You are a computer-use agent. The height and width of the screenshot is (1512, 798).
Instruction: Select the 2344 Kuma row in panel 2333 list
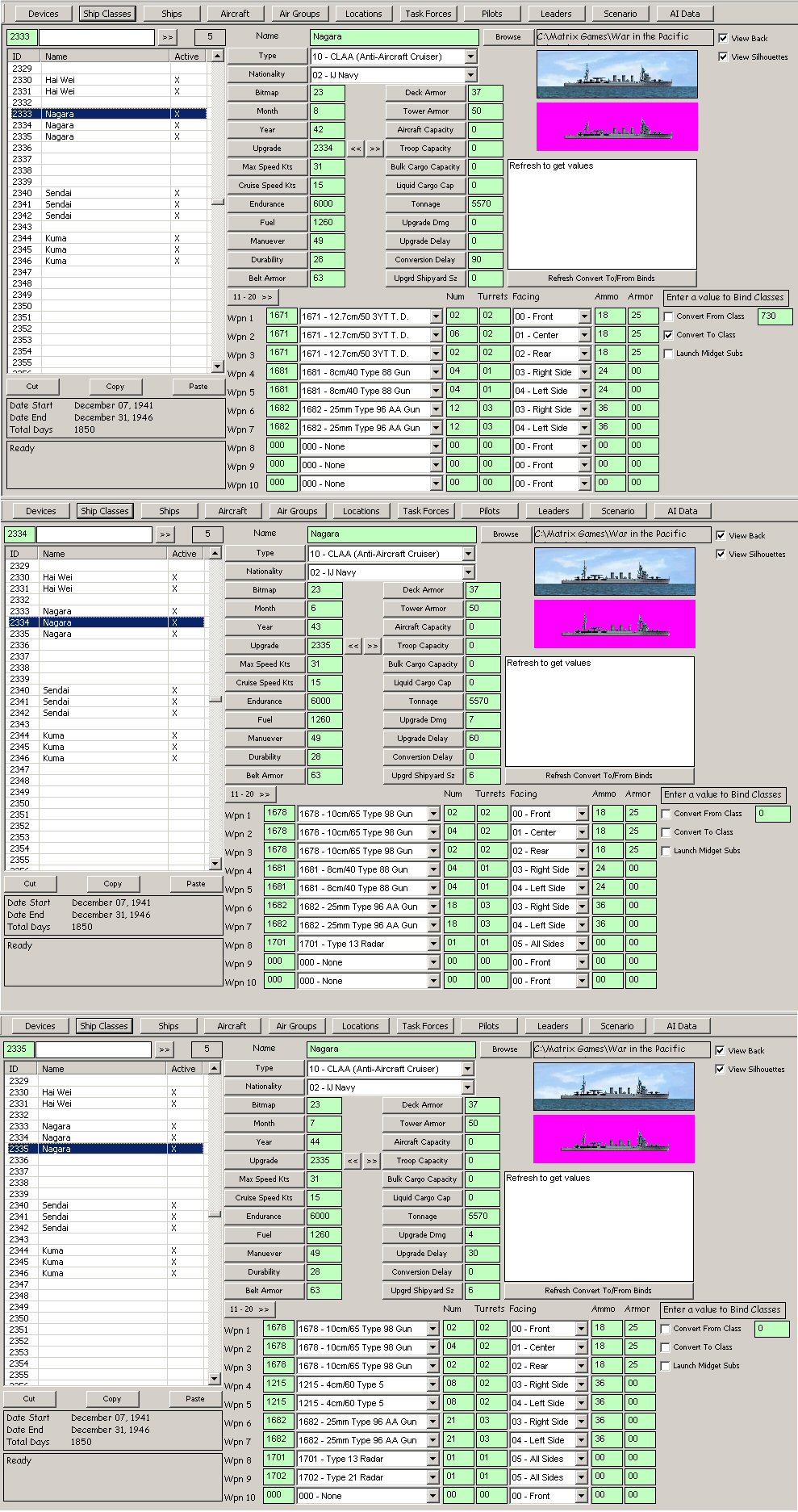(108, 239)
